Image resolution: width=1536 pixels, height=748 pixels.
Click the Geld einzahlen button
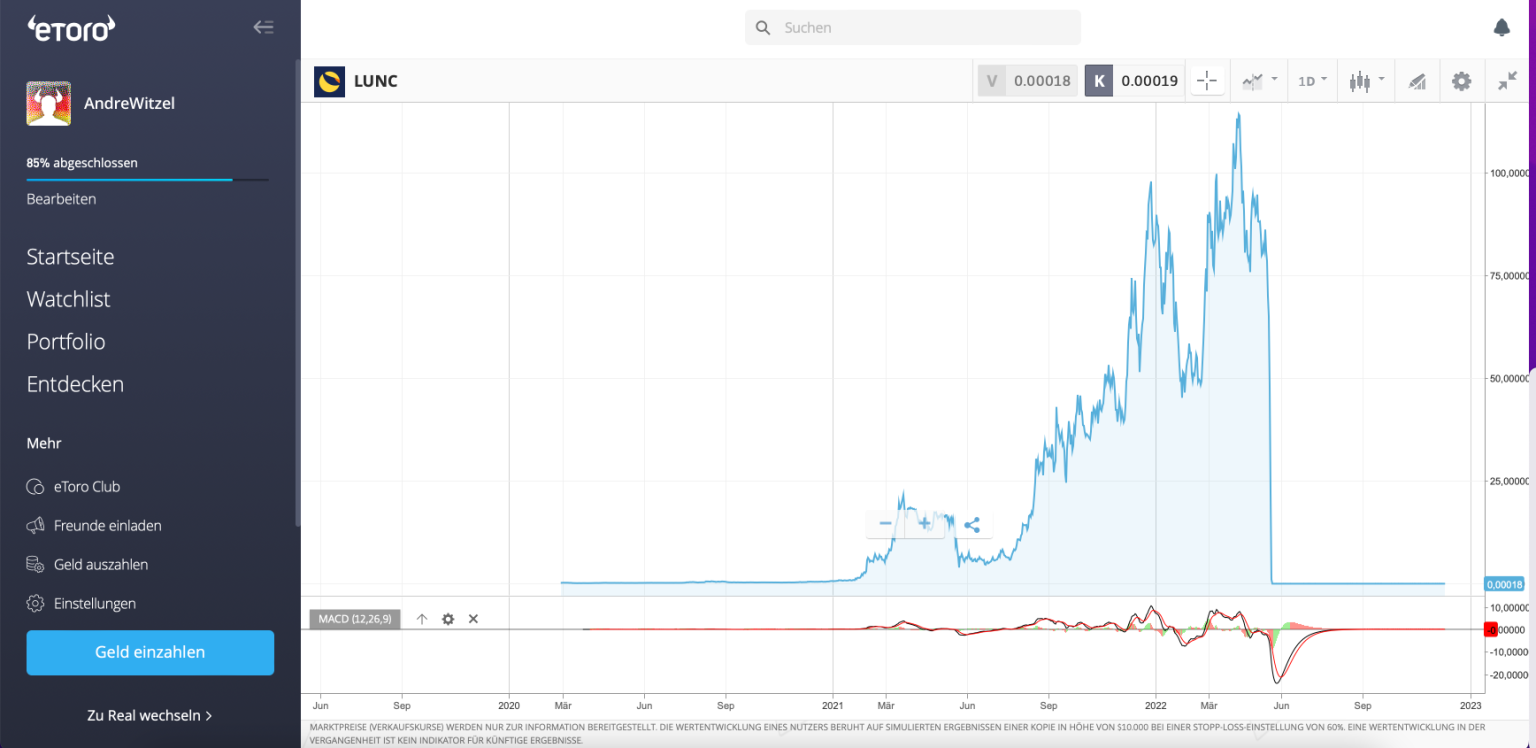150,652
